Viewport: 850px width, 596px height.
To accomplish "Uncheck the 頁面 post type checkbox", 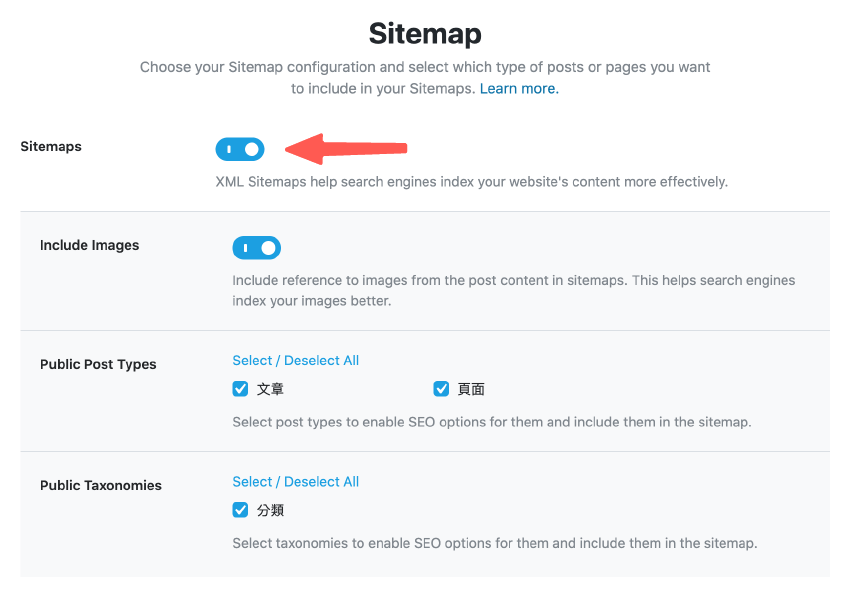I will click(x=441, y=389).
